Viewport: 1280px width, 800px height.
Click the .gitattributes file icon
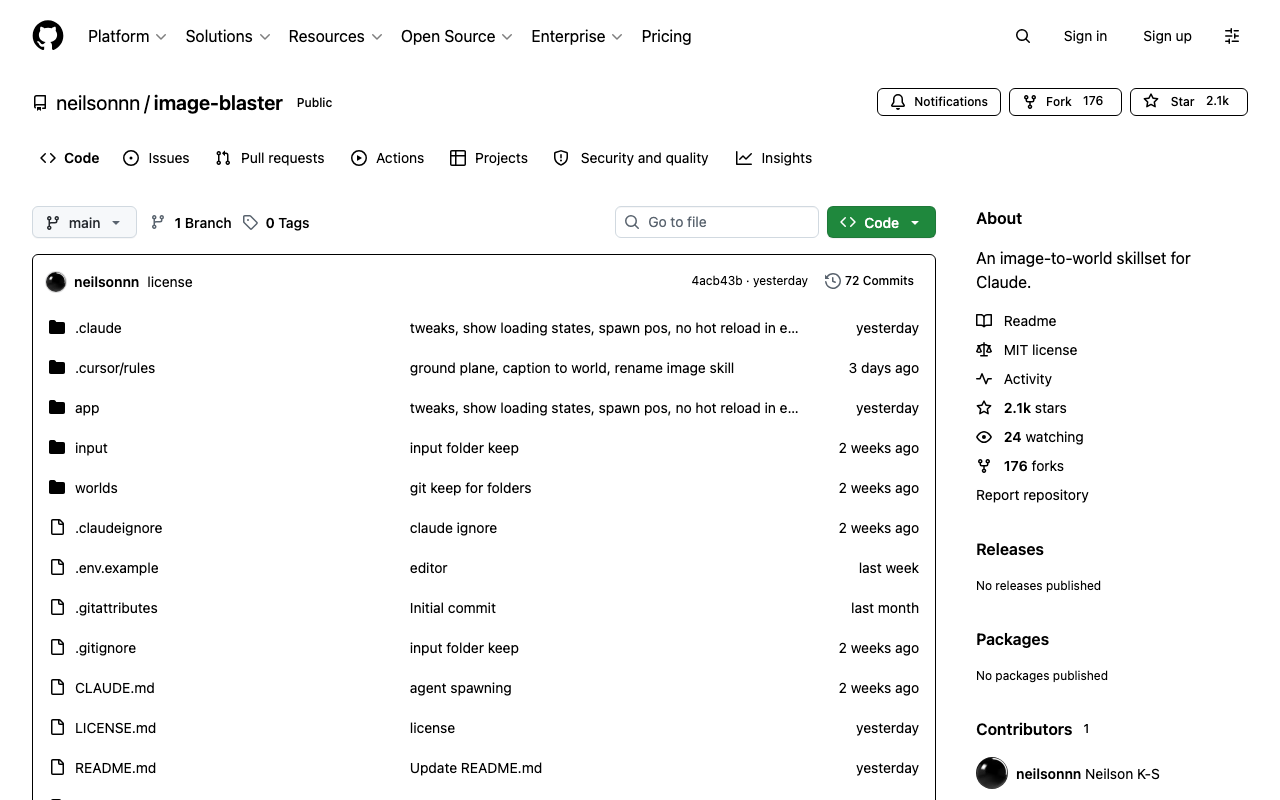[57, 608]
